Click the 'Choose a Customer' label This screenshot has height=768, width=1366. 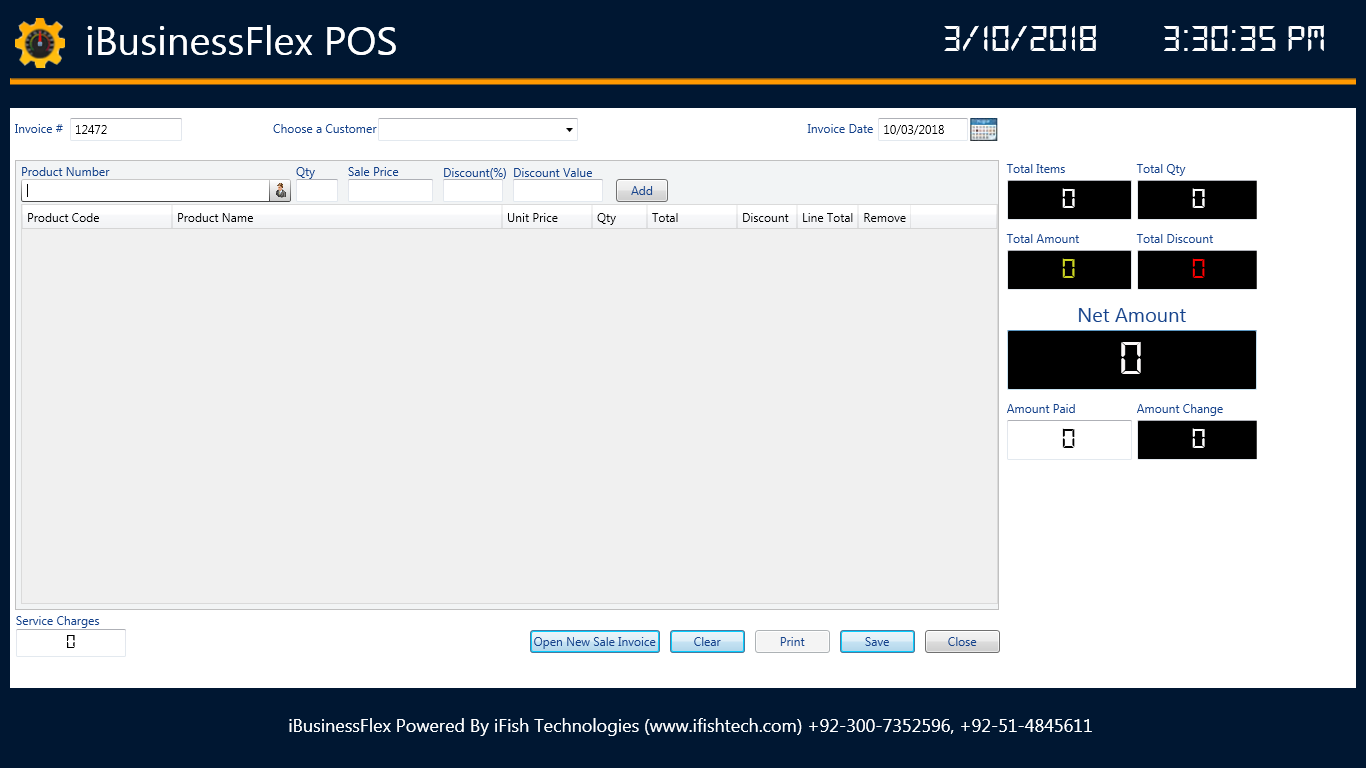pyautogui.click(x=325, y=129)
